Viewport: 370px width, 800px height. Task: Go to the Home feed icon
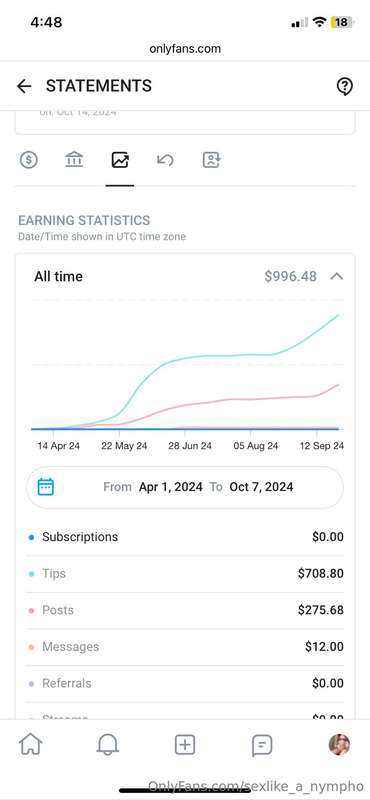tap(31, 745)
